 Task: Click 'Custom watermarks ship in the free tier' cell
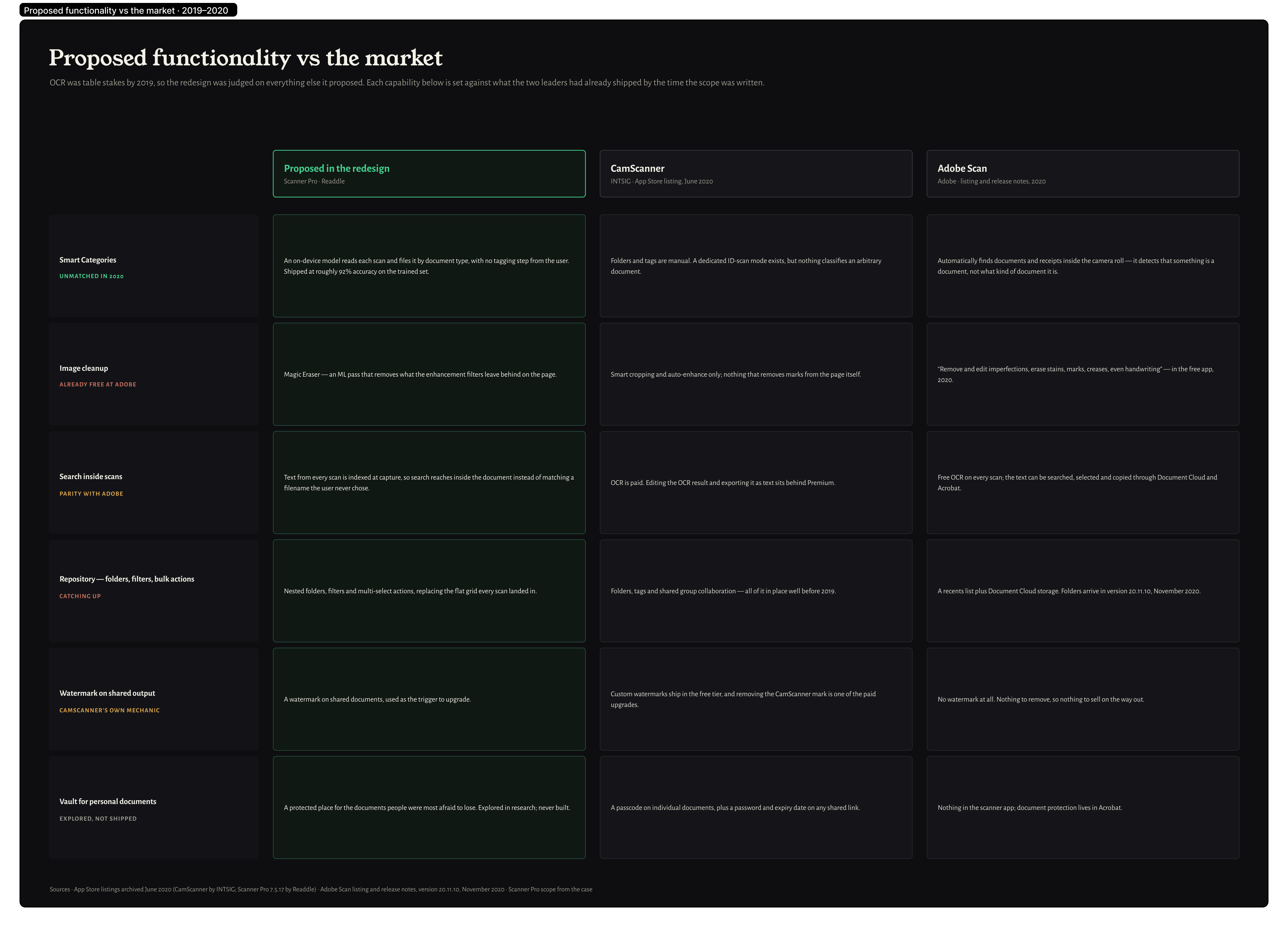[x=756, y=699]
